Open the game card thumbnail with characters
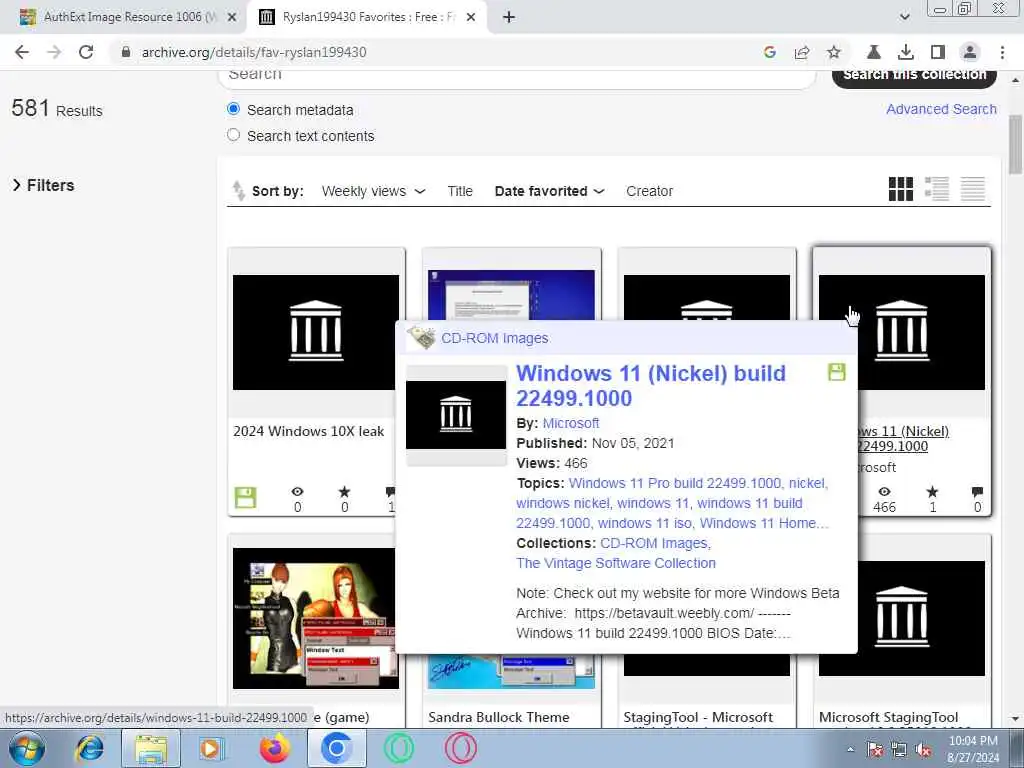1024x768 pixels. tap(316, 618)
